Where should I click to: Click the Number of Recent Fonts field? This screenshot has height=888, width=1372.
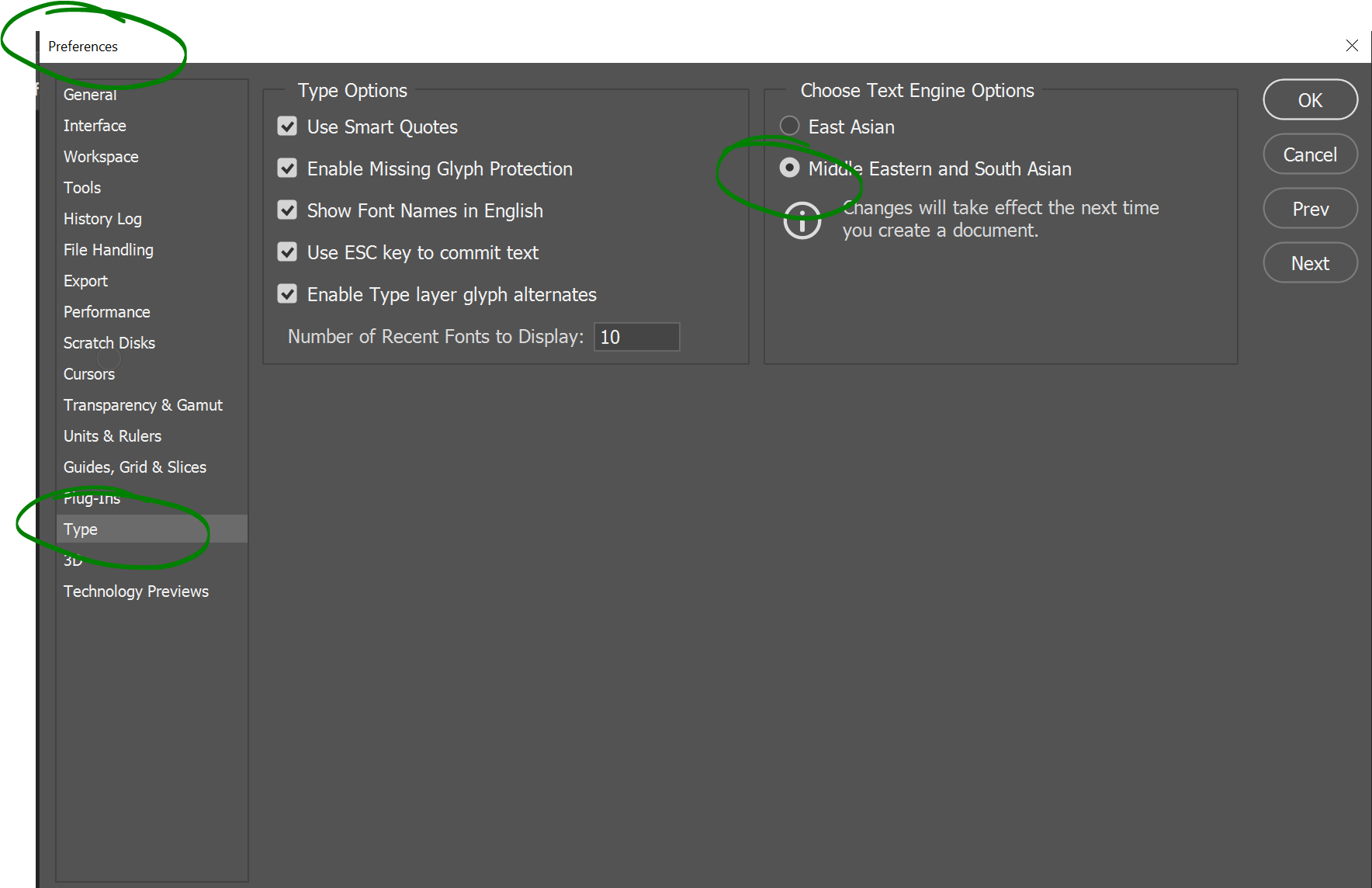click(x=636, y=337)
